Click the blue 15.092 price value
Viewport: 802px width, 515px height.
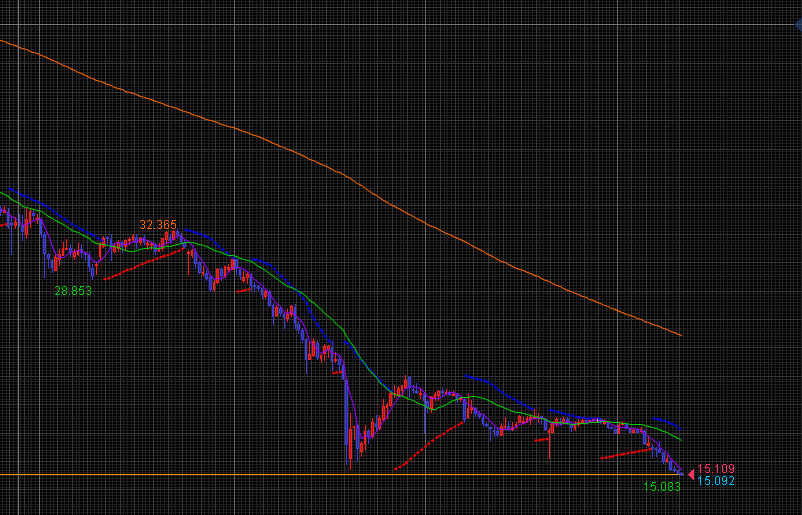pyautogui.click(x=716, y=481)
